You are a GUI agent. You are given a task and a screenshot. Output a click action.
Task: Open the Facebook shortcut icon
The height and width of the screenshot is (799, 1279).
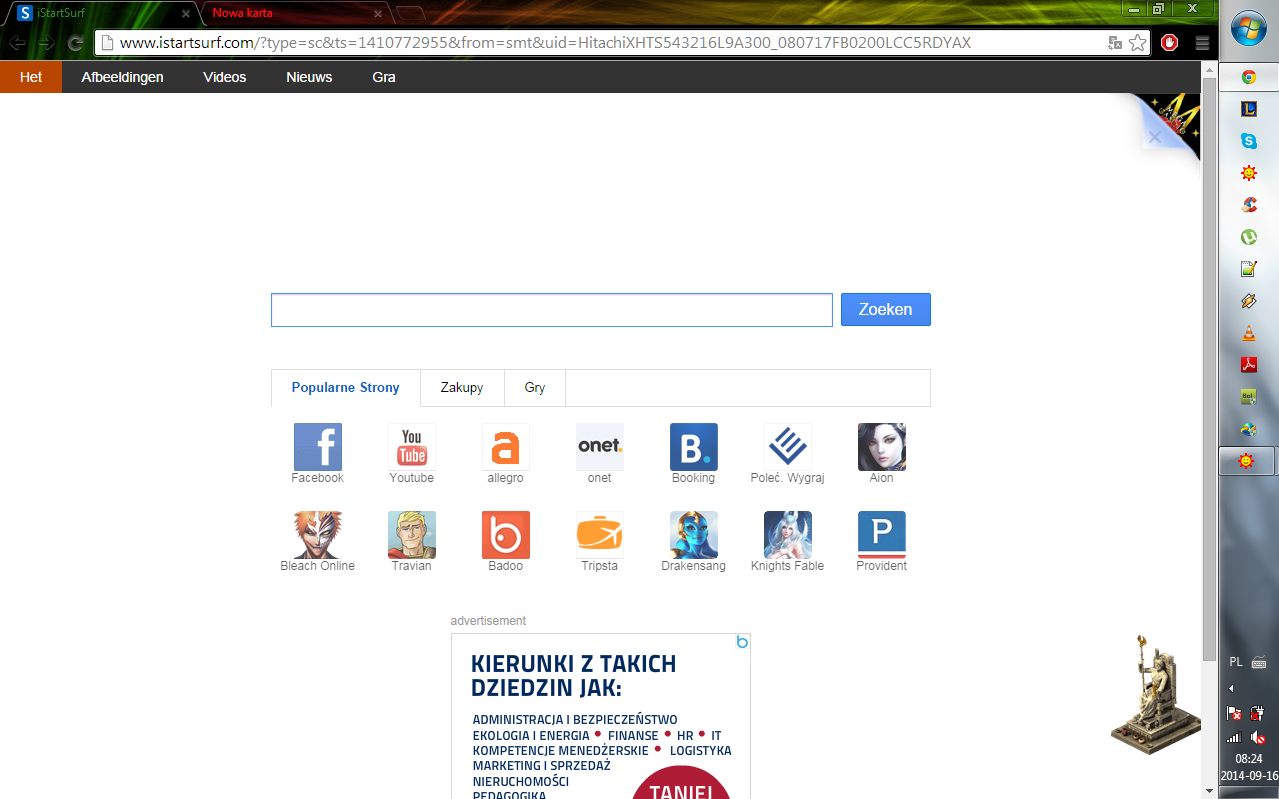pos(318,446)
